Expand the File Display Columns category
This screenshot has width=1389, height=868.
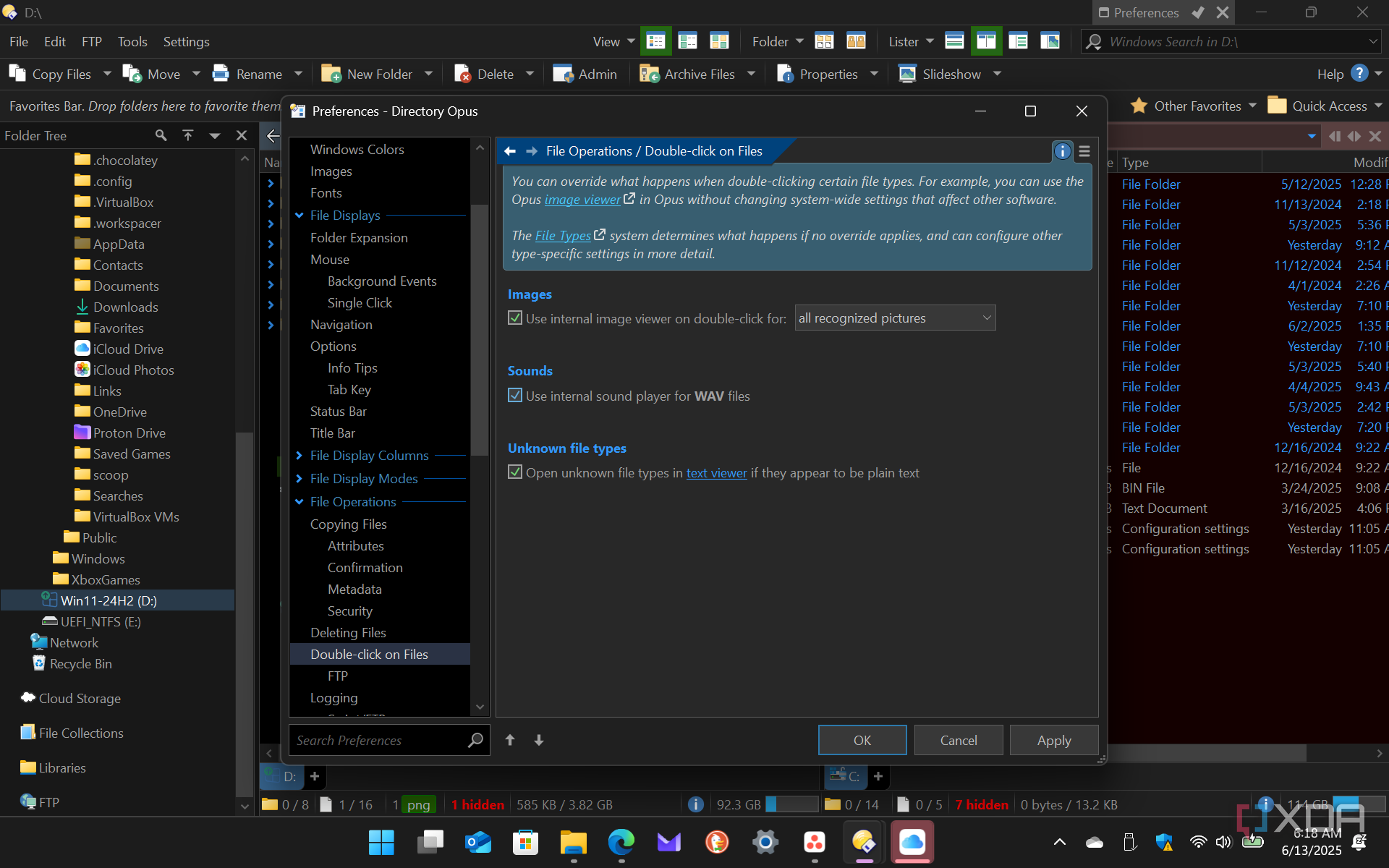(300, 456)
